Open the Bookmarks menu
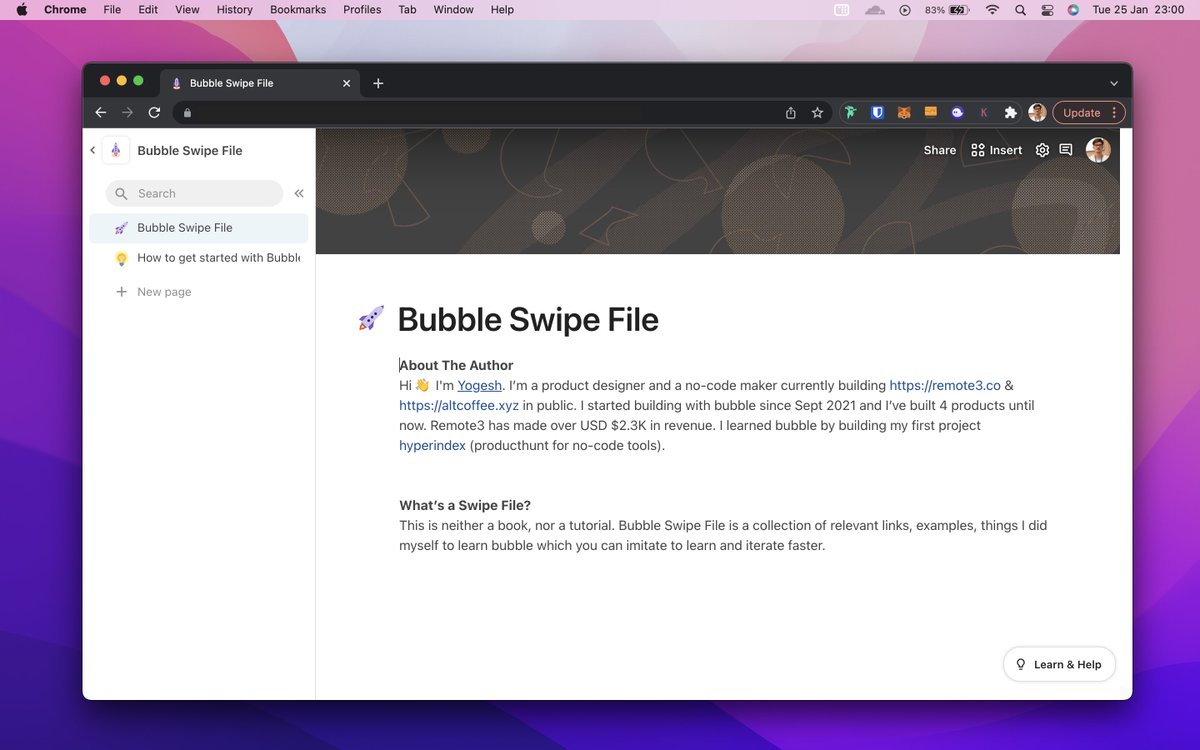The height and width of the screenshot is (750, 1200). point(298,10)
